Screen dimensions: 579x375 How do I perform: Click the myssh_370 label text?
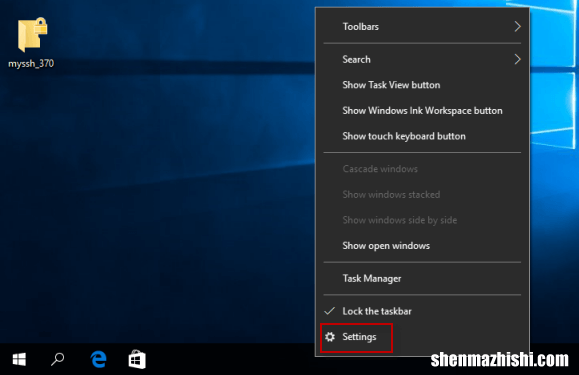[x=31, y=63]
